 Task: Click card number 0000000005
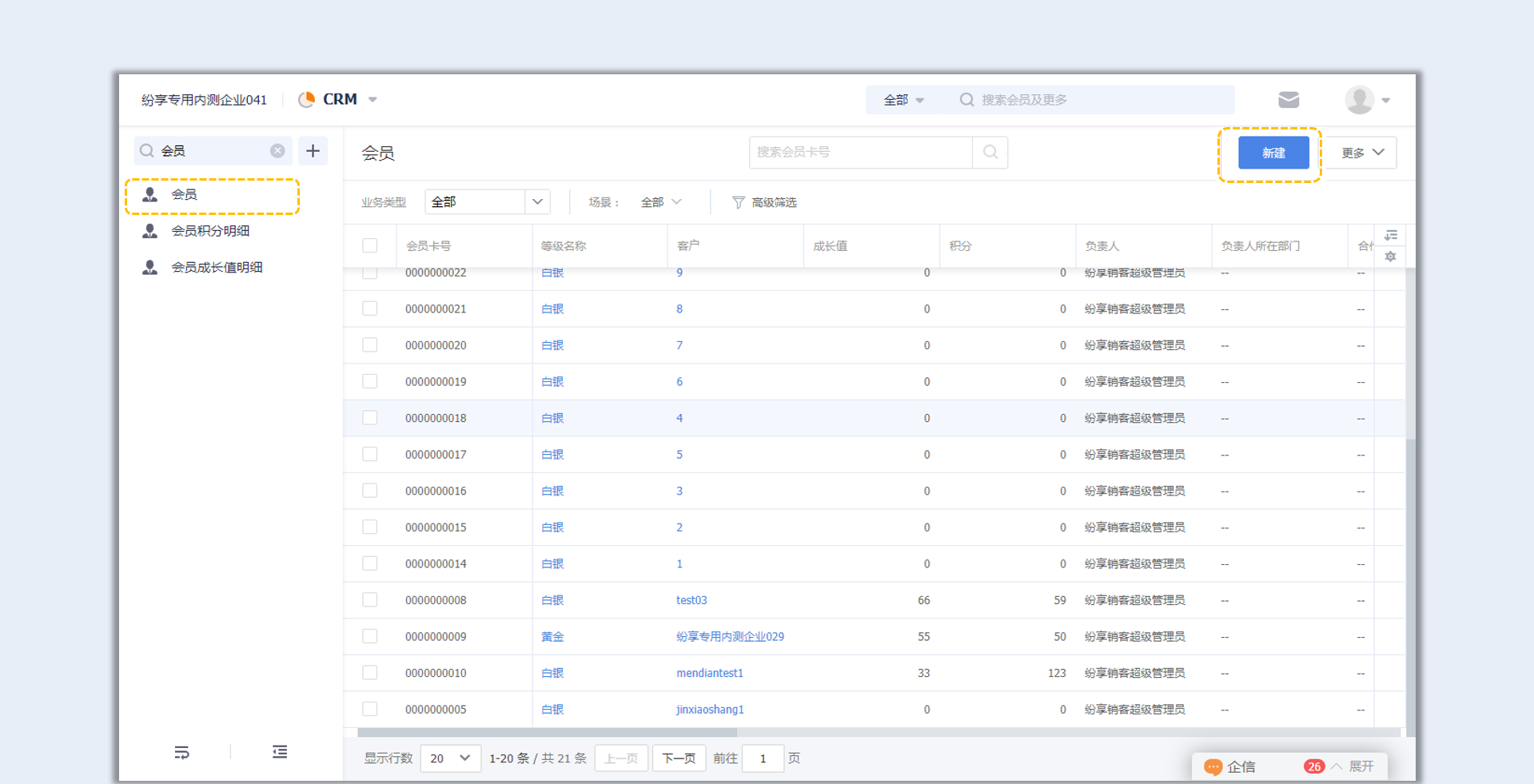(436, 710)
